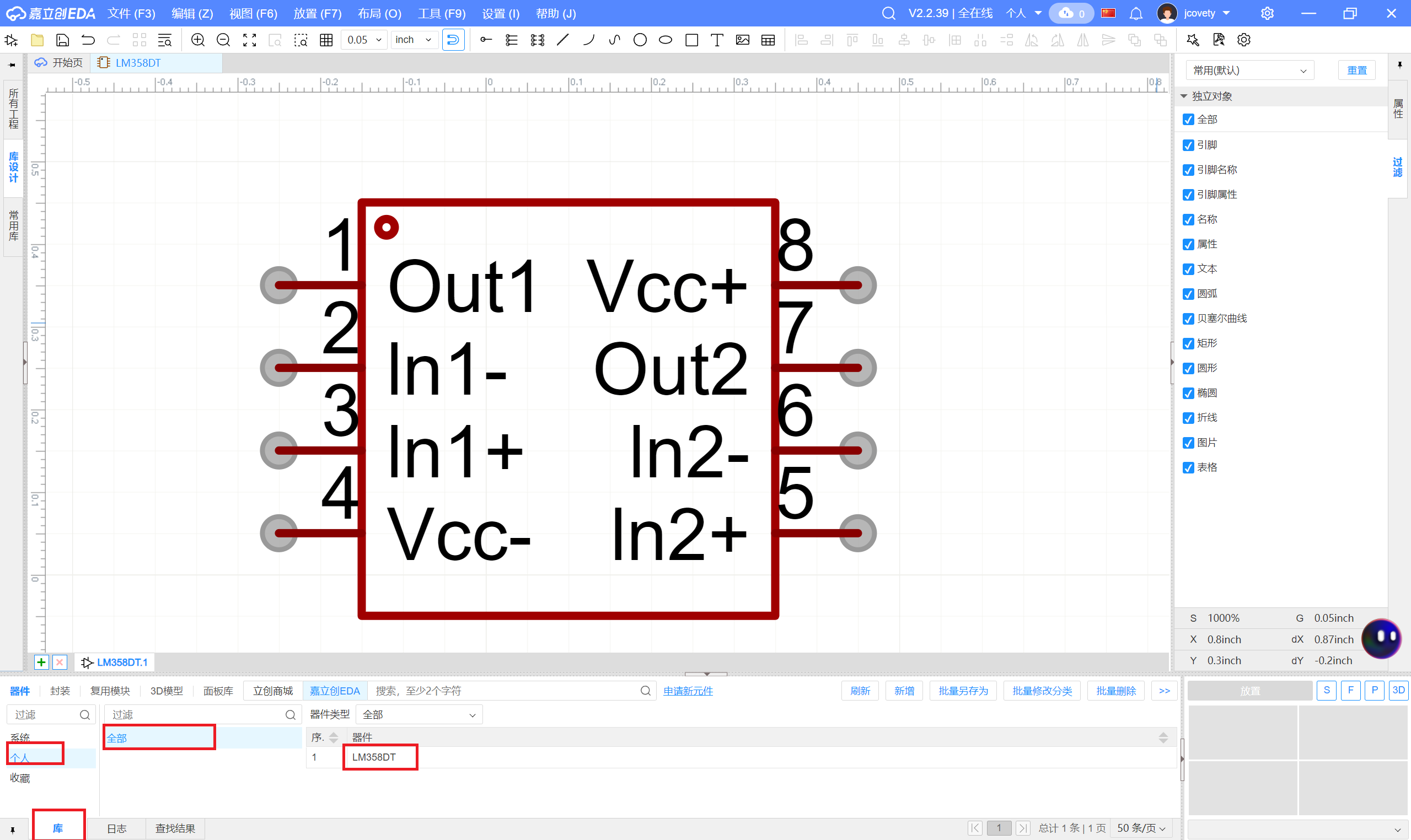Open the inch unit dropdown
Viewport: 1411px width, 840px height.
(414, 40)
